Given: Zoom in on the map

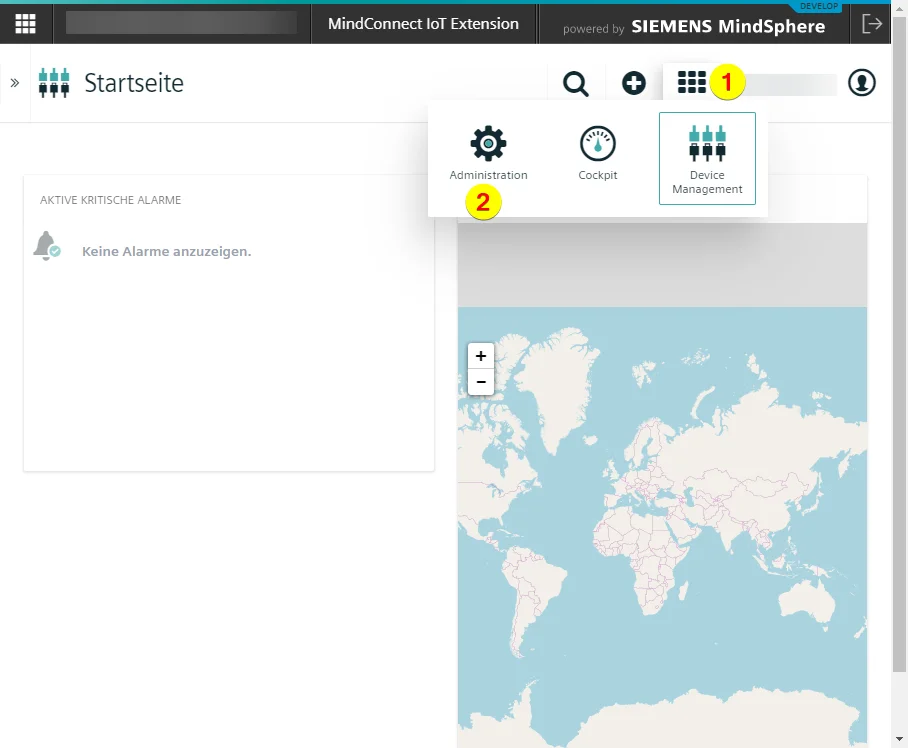Looking at the screenshot, I should 481,355.
